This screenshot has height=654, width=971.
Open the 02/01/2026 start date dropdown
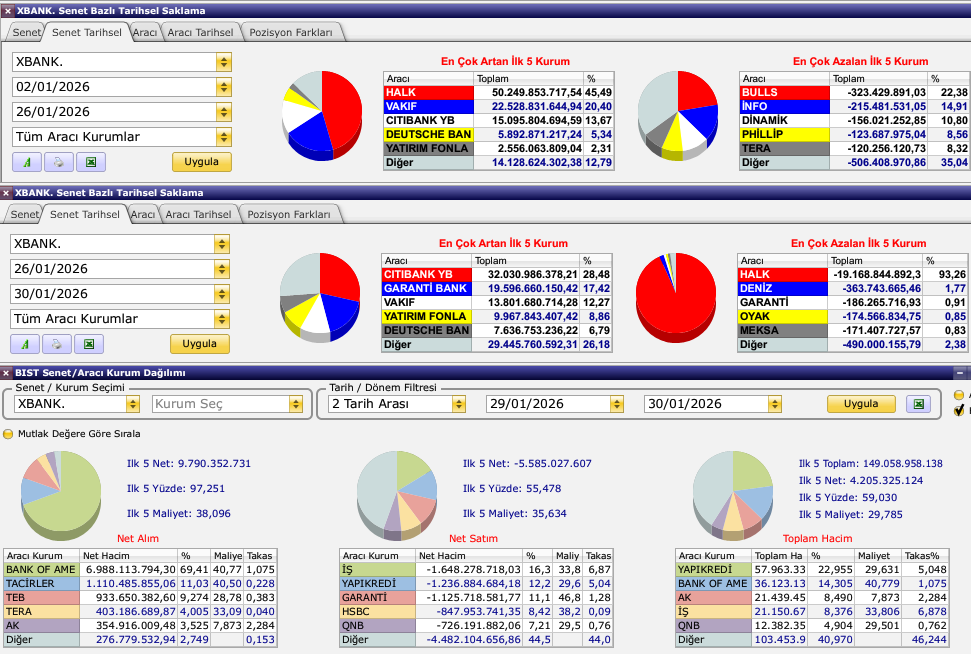pos(222,87)
